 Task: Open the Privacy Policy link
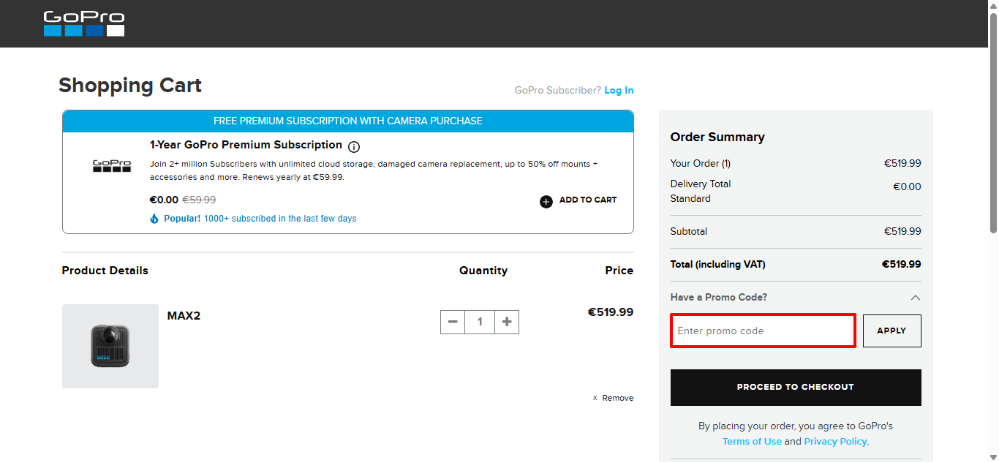tap(835, 442)
